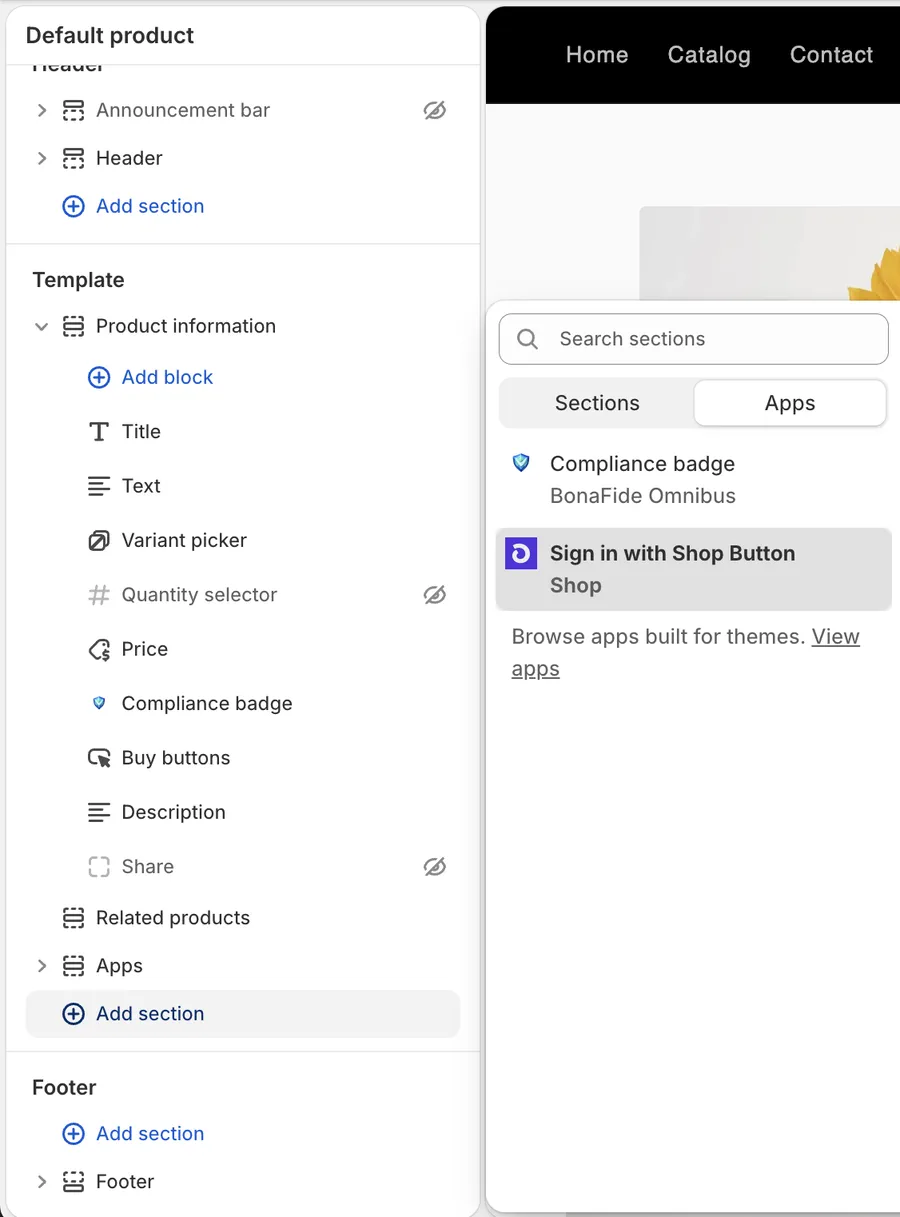Click the Variant picker block icon

pyautogui.click(x=99, y=541)
